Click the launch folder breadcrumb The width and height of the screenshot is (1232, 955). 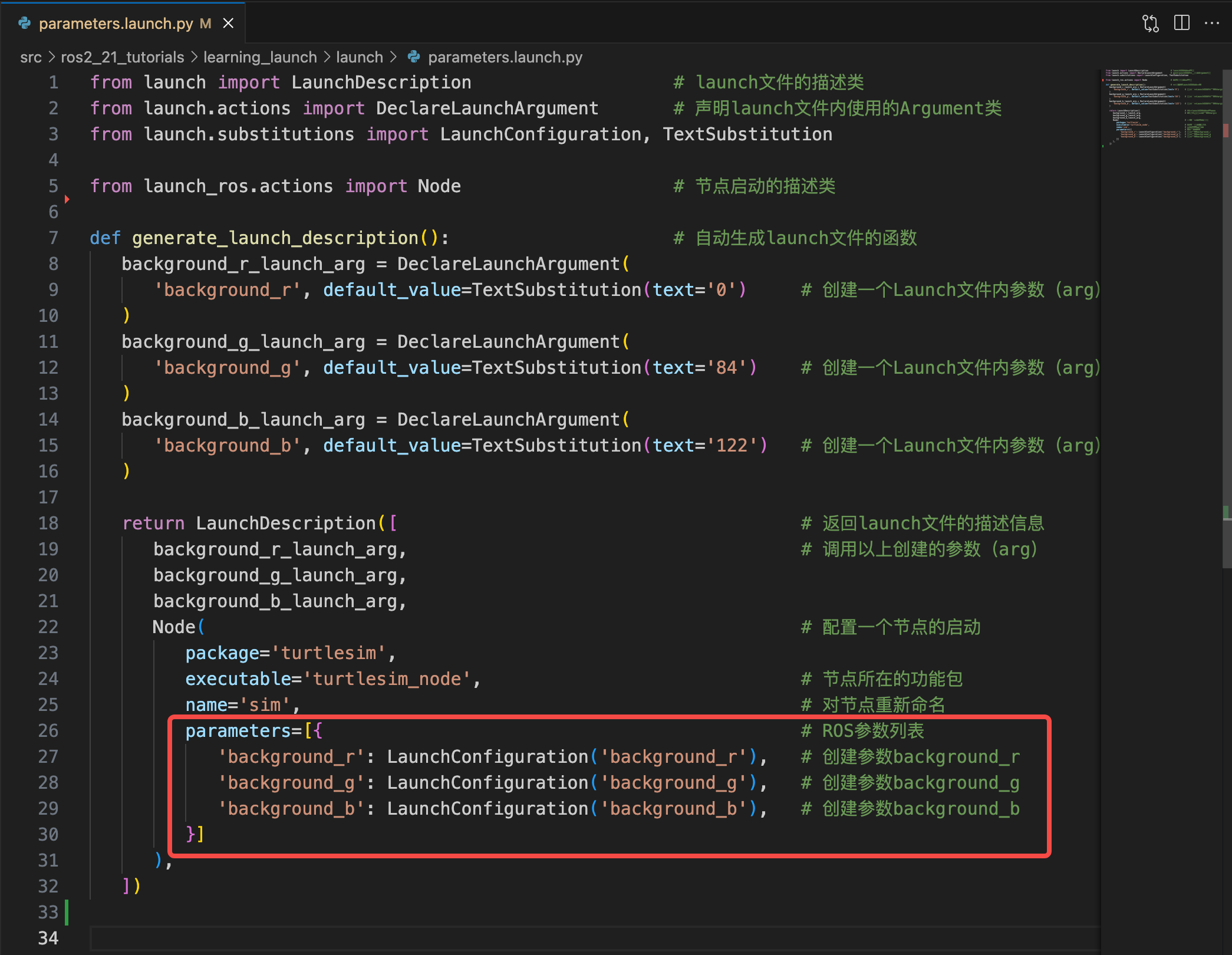click(x=359, y=57)
